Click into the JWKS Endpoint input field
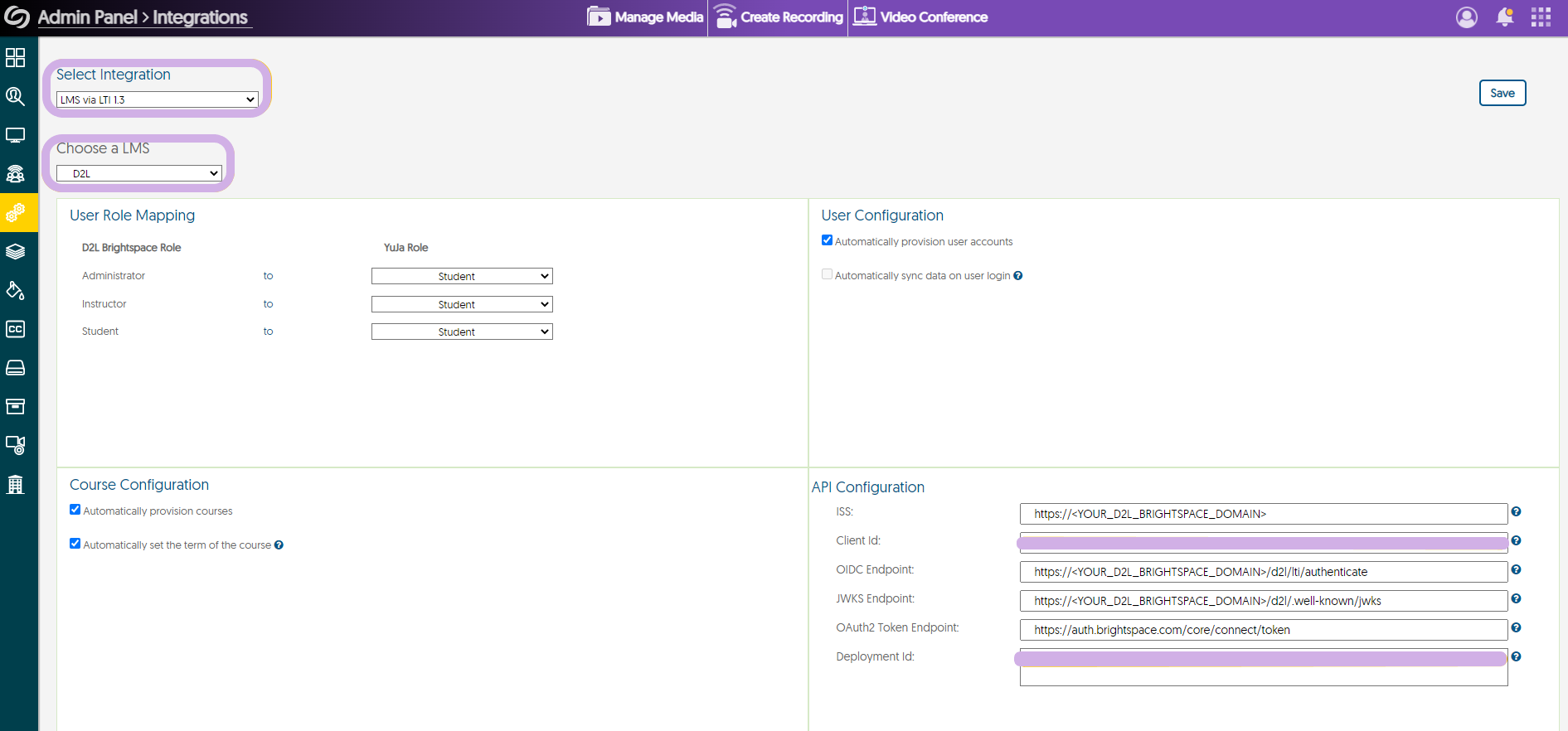This screenshot has height=731, width=1568. (1264, 601)
